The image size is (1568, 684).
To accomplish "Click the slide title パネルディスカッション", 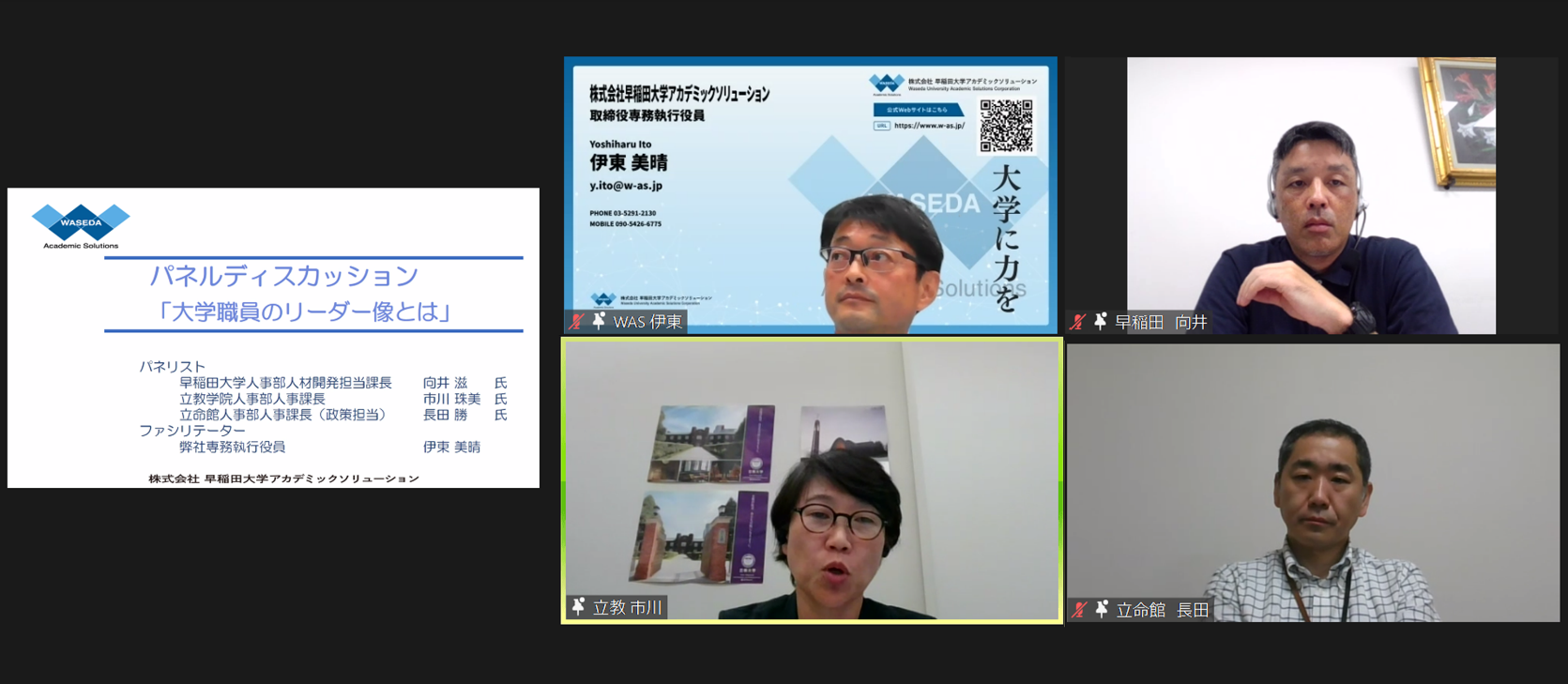I will pos(283,276).
